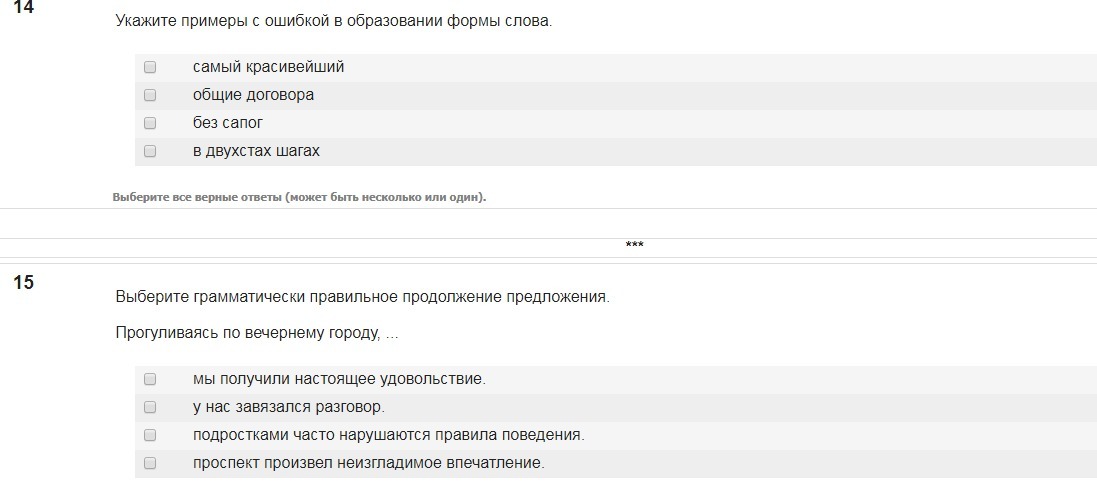The height and width of the screenshot is (489, 1097).
Task: Tick the «общие договора» checkbox
Action: tap(150, 95)
